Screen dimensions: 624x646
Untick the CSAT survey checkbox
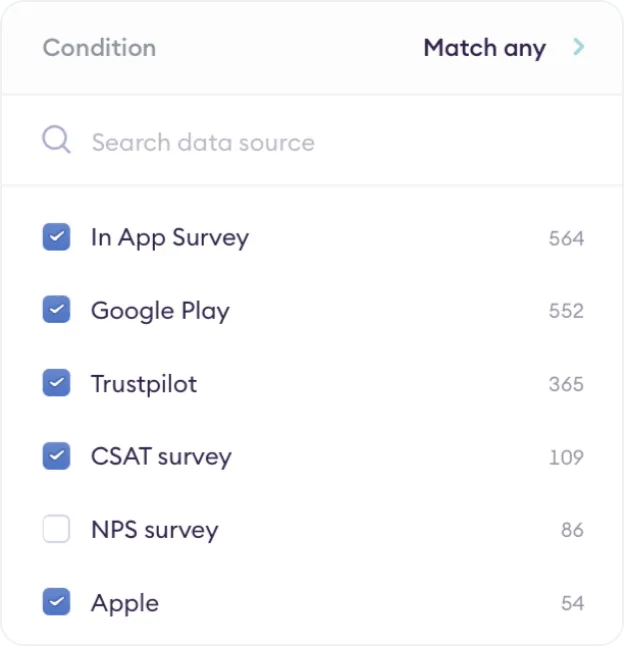point(56,457)
